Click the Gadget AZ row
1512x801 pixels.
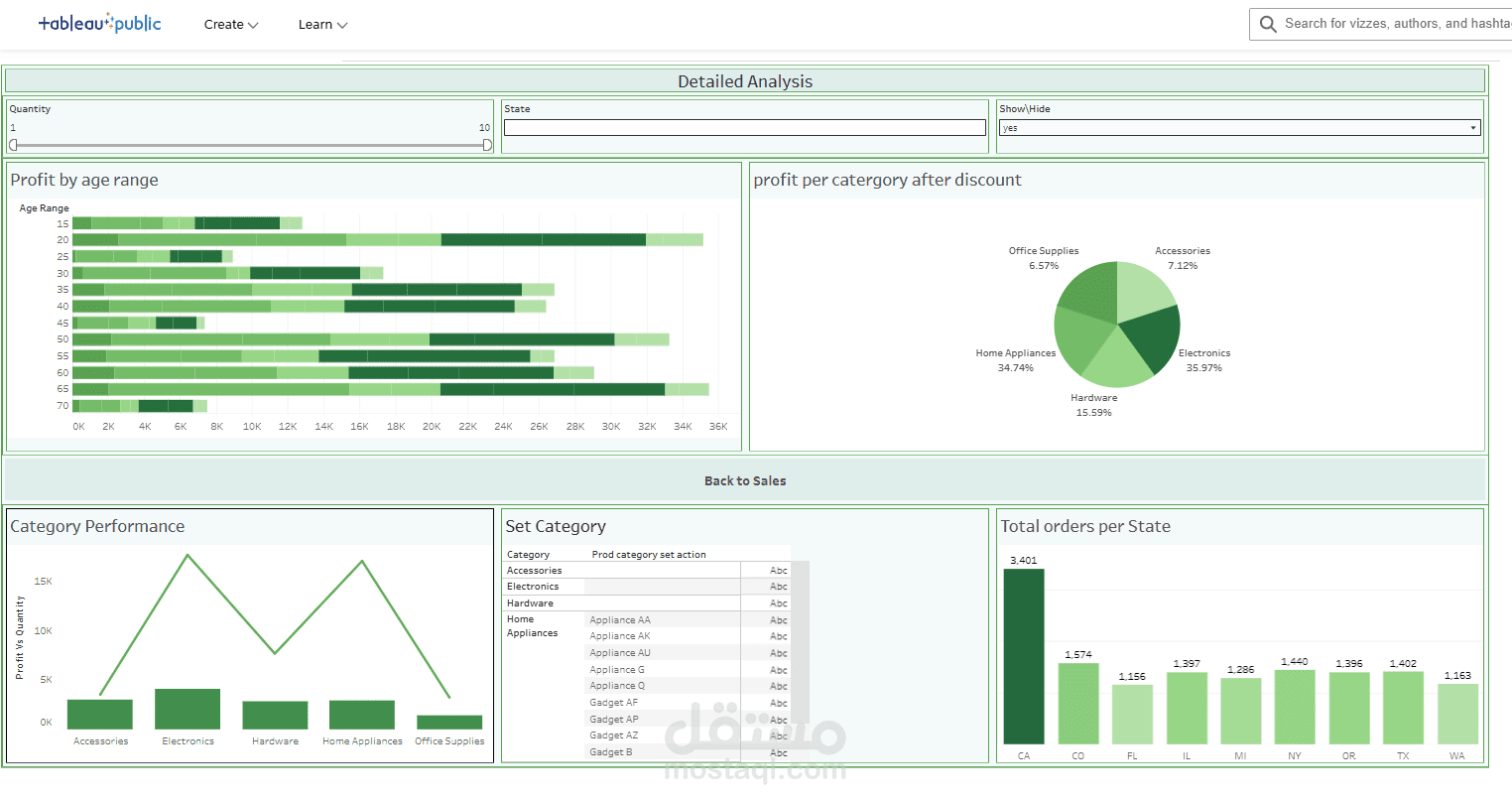(x=614, y=735)
